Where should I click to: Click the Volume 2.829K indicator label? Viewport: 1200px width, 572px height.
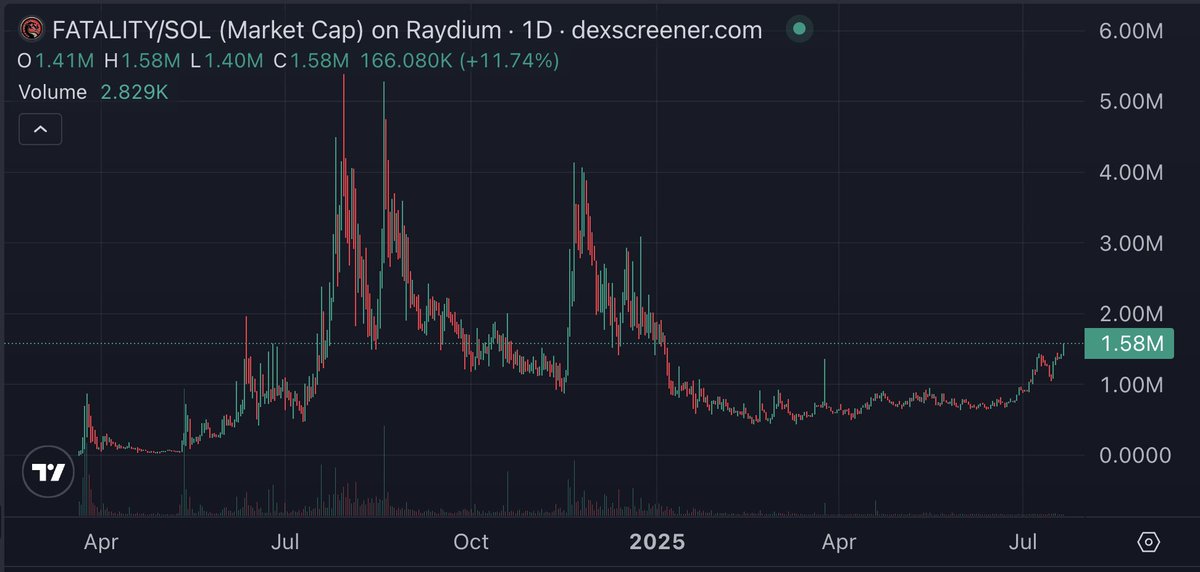tap(95, 92)
